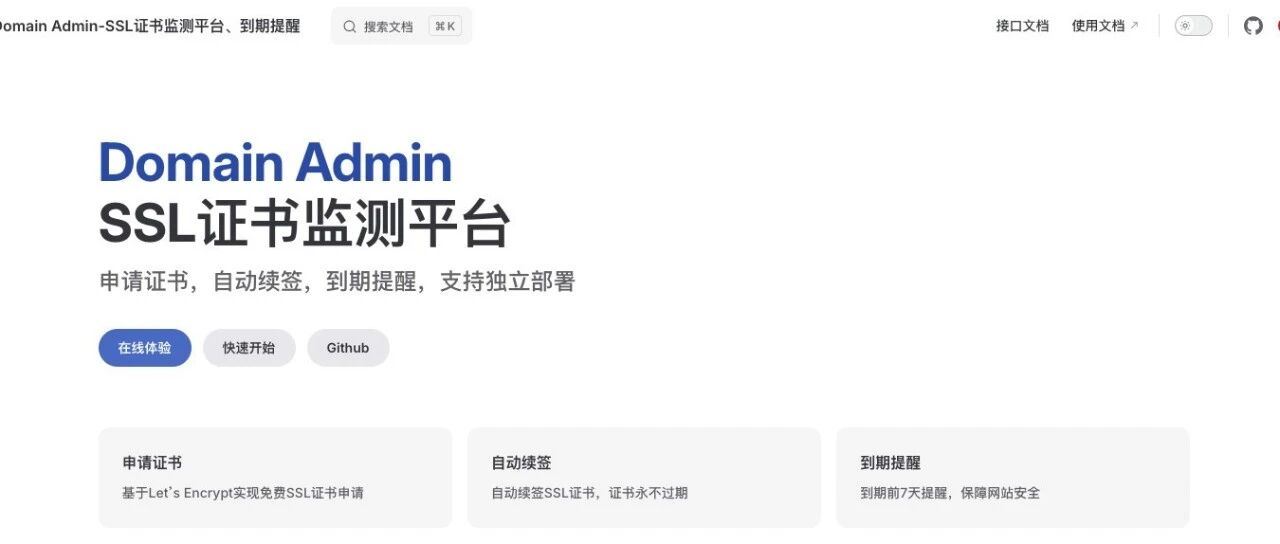Click the magnifier icon in search box
The image size is (1280, 544).
coord(349,27)
